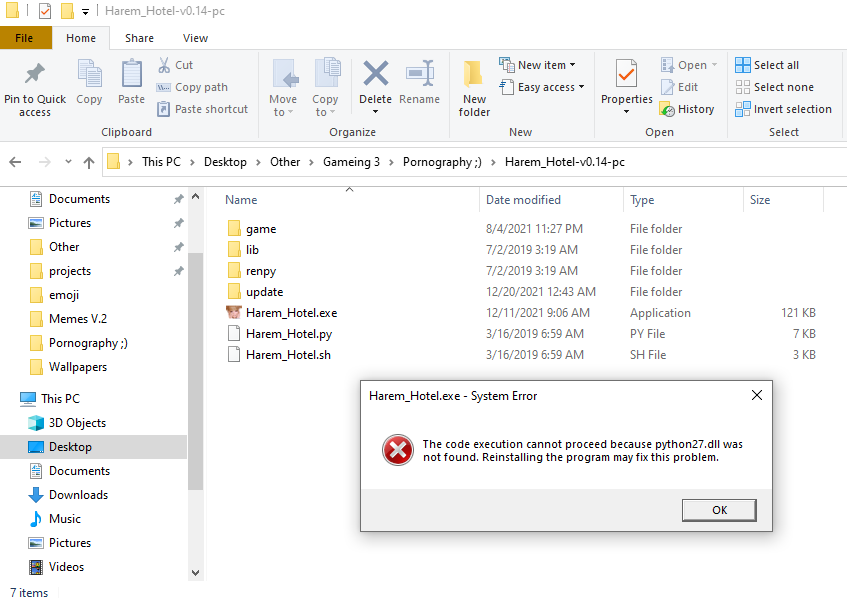The image size is (847, 599).
Task: Sort by the Name column header
Action: coord(241,200)
